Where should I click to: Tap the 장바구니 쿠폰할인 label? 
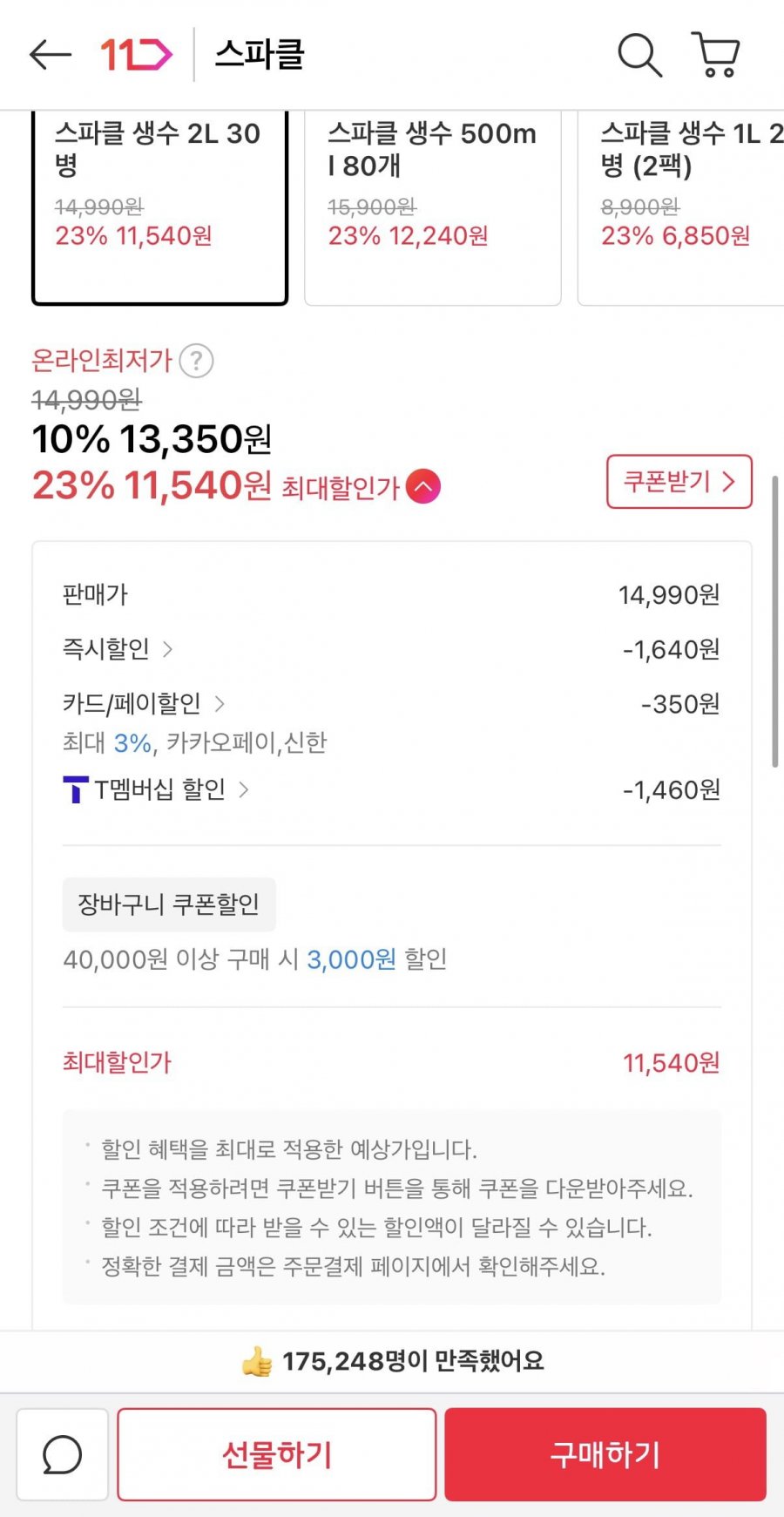169,904
